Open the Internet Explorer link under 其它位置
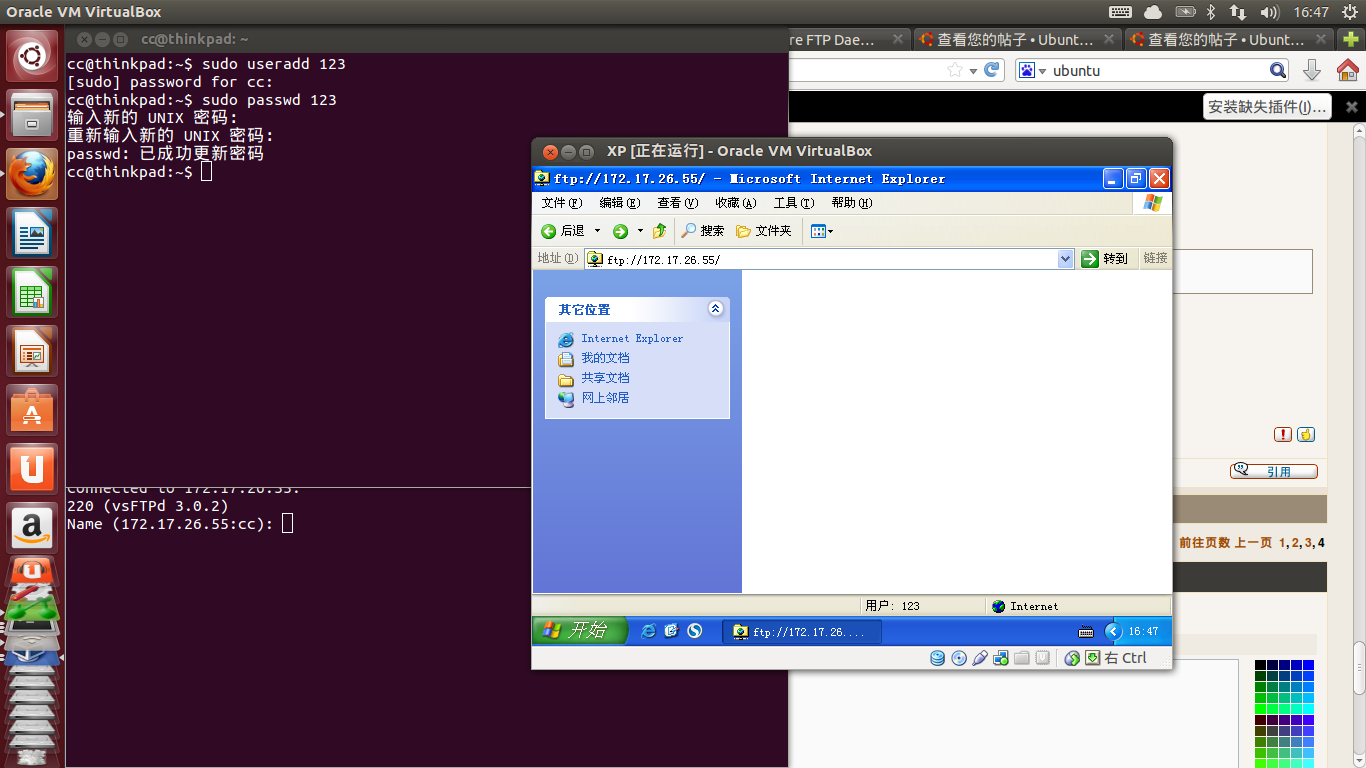The height and width of the screenshot is (768, 1366). coord(632,339)
